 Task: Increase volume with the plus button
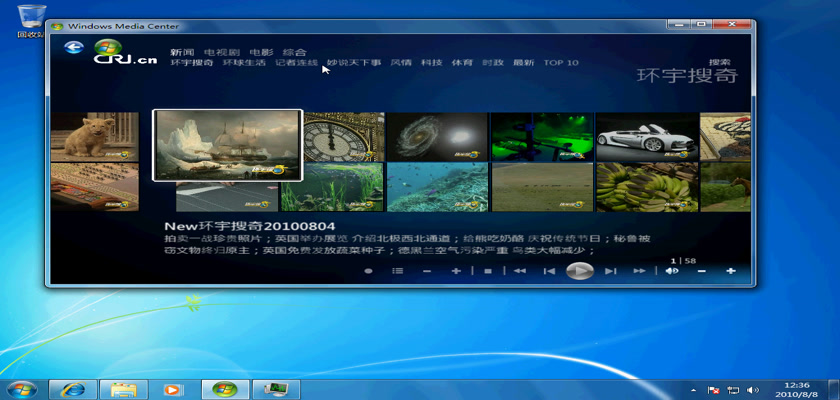[731, 271]
